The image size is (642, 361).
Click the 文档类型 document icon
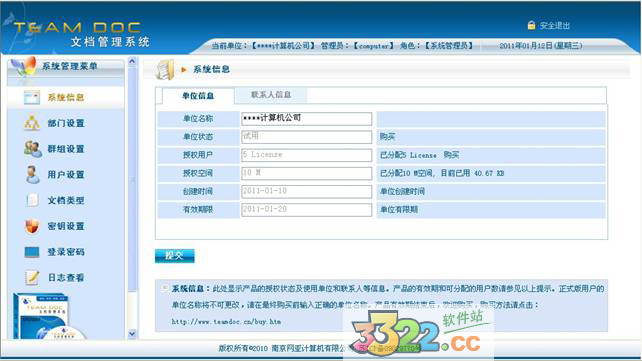32,200
